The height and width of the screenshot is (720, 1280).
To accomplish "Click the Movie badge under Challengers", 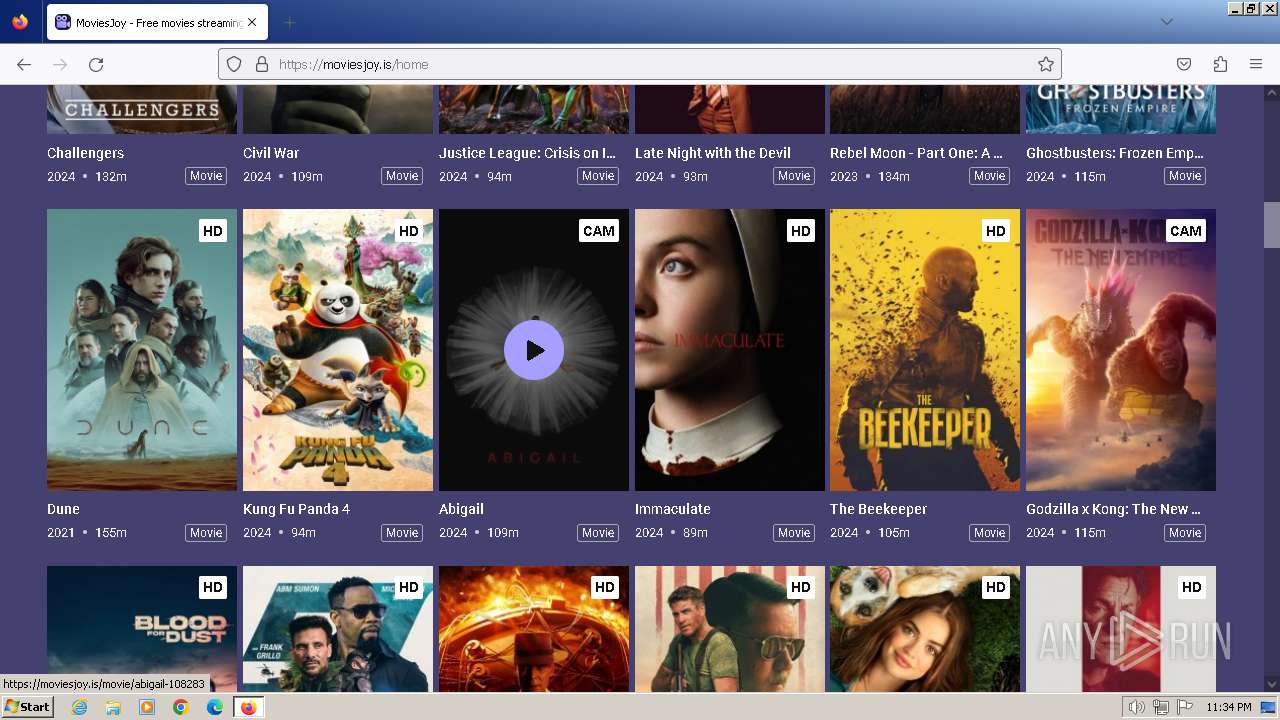I will pyautogui.click(x=206, y=176).
